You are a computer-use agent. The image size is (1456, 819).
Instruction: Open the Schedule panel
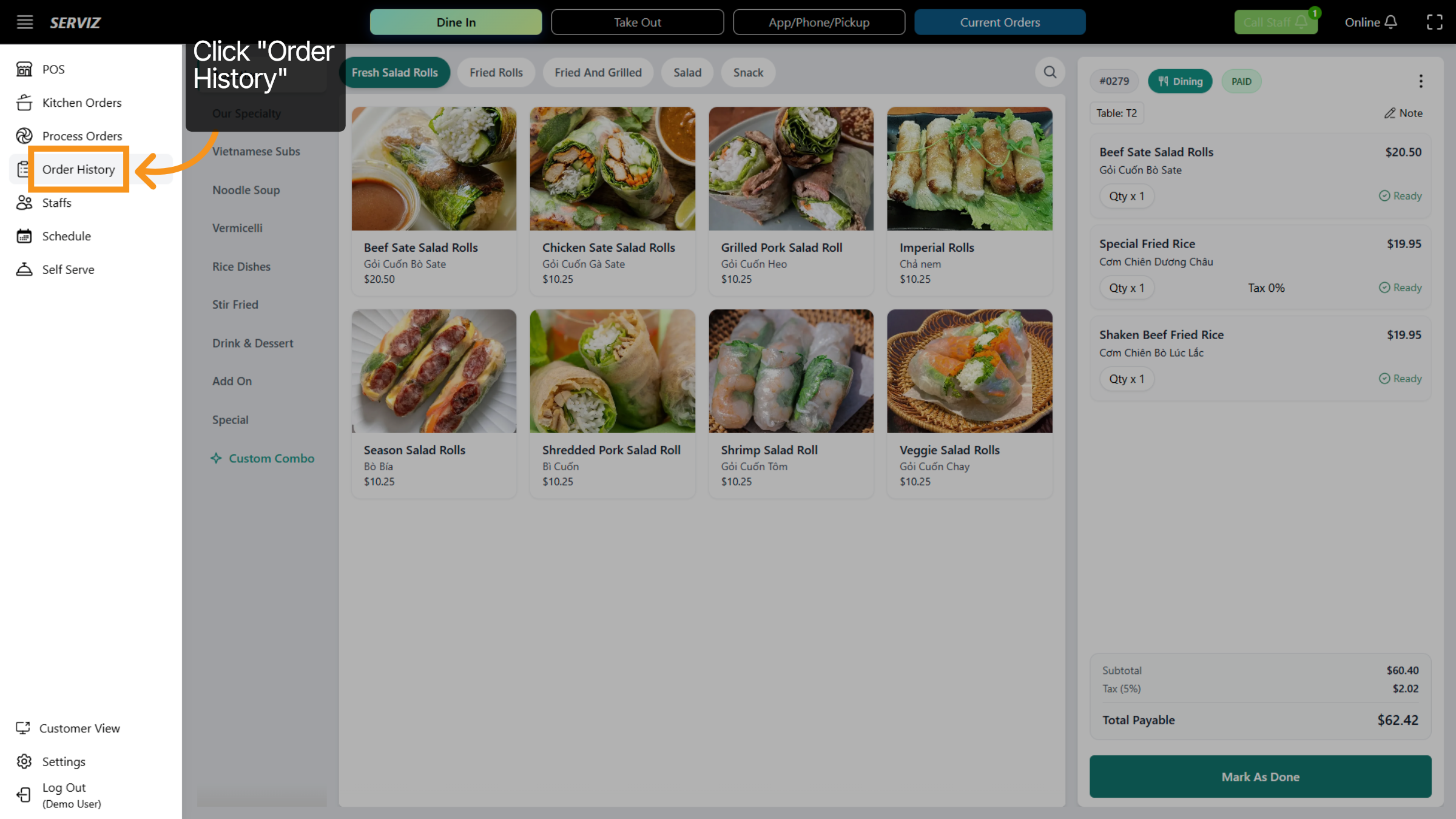pos(66,236)
